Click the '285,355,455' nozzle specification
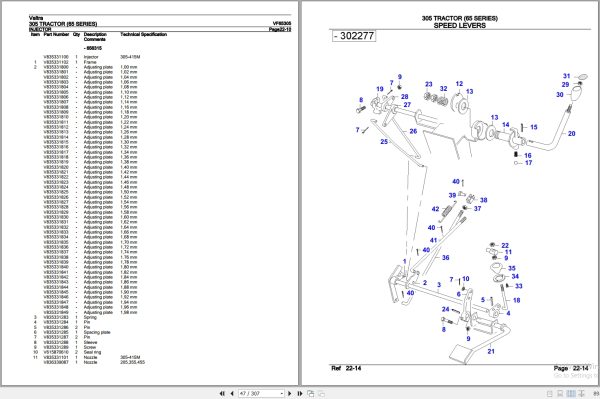The height and width of the screenshot is (399, 600). click(132, 362)
